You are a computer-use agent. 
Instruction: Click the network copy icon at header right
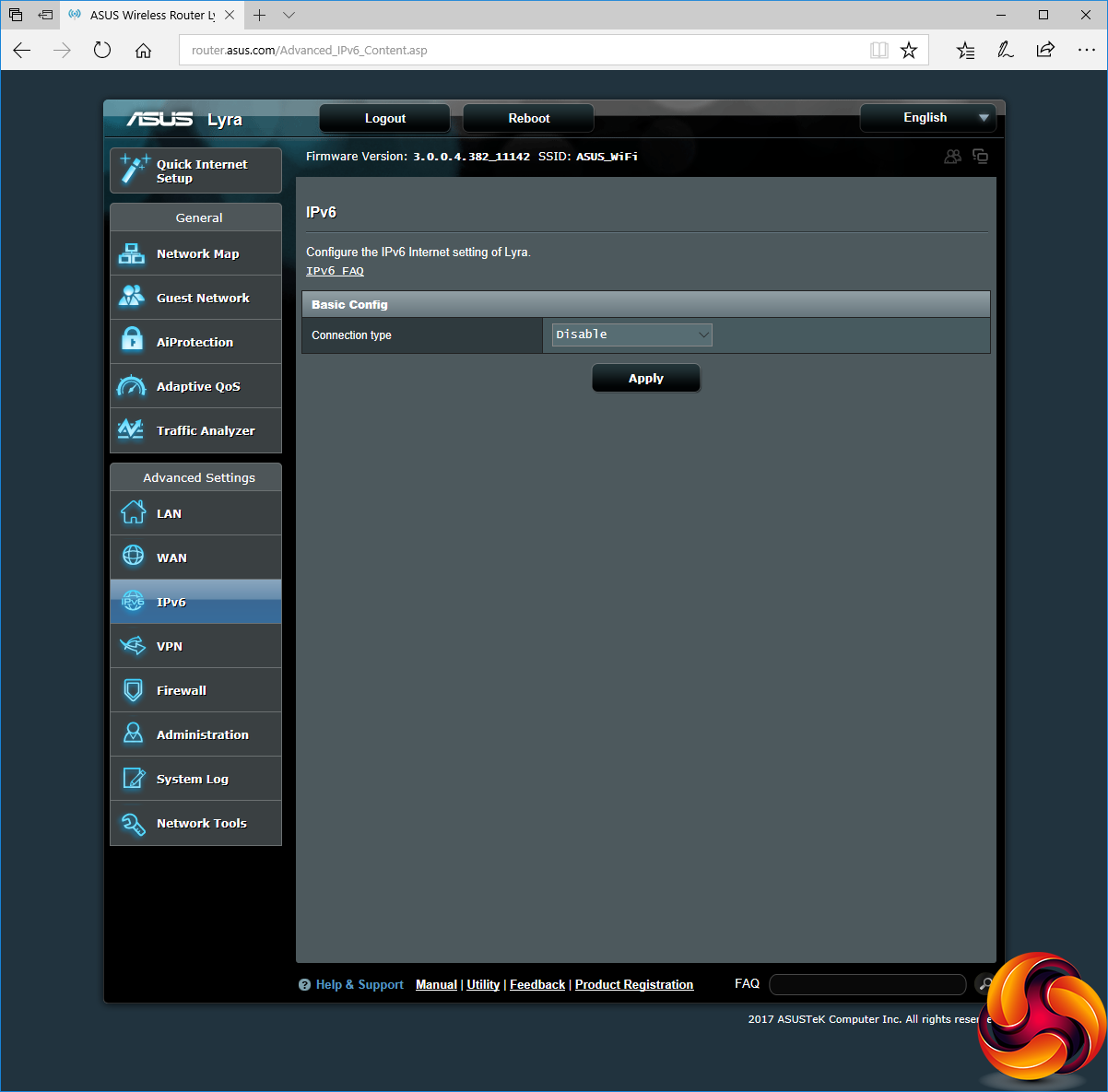pos(980,157)
